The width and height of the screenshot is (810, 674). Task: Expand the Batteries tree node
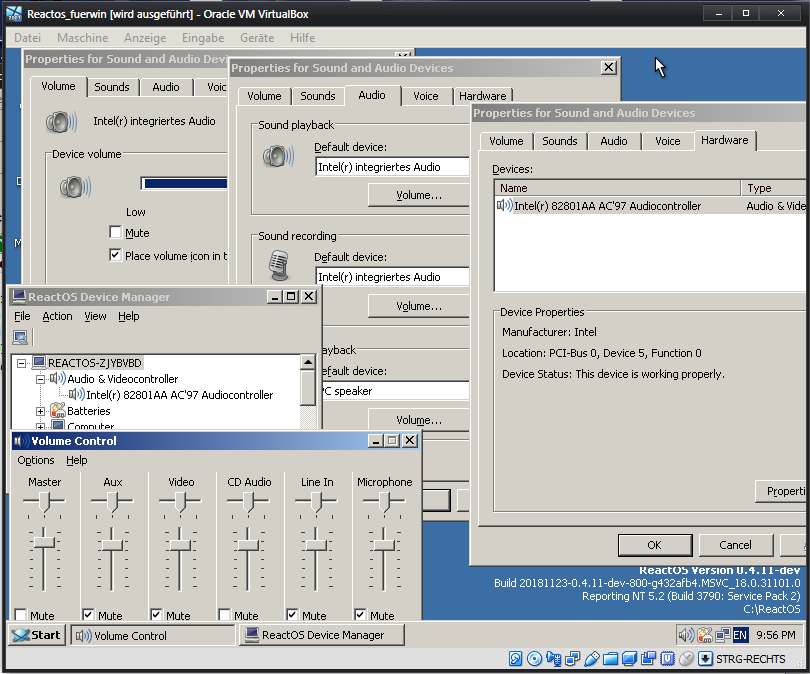coord(40,411)
